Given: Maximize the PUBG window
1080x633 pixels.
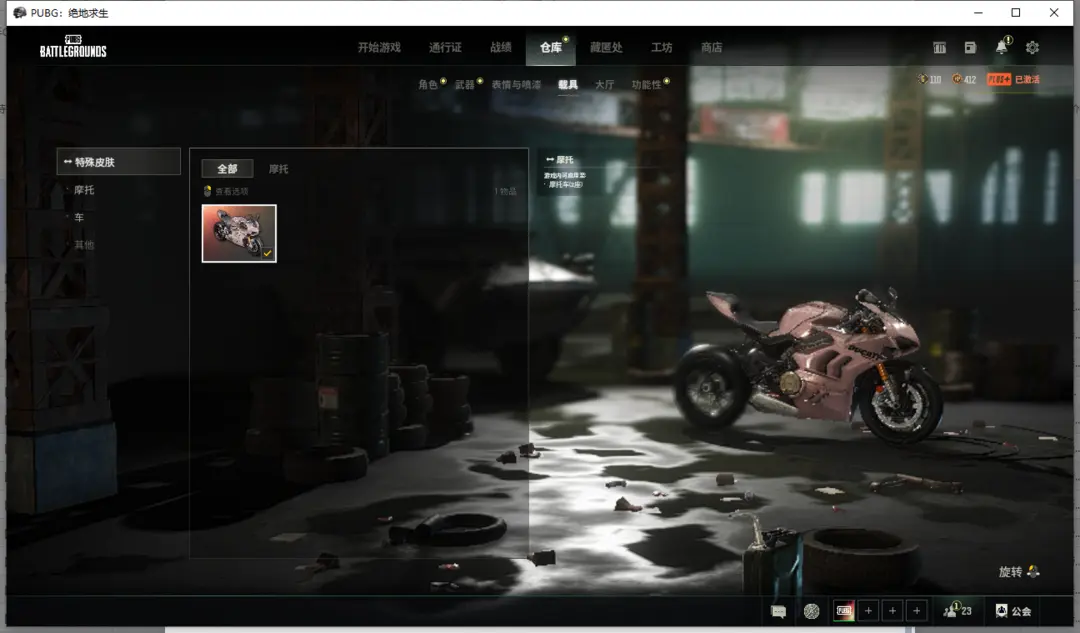Looking at the screenshot, I should point(1016,12).
